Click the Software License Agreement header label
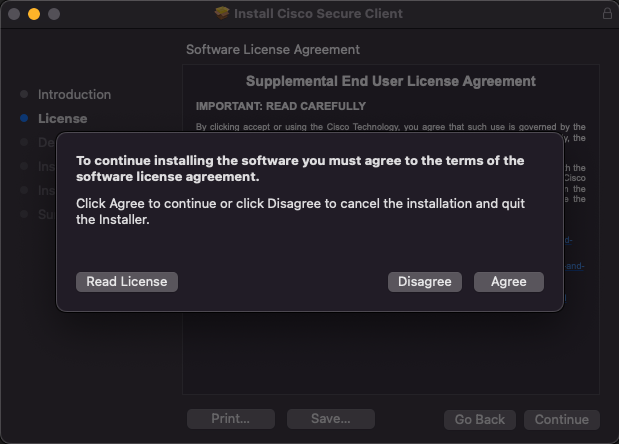619x444 pixels. [273, 49]
